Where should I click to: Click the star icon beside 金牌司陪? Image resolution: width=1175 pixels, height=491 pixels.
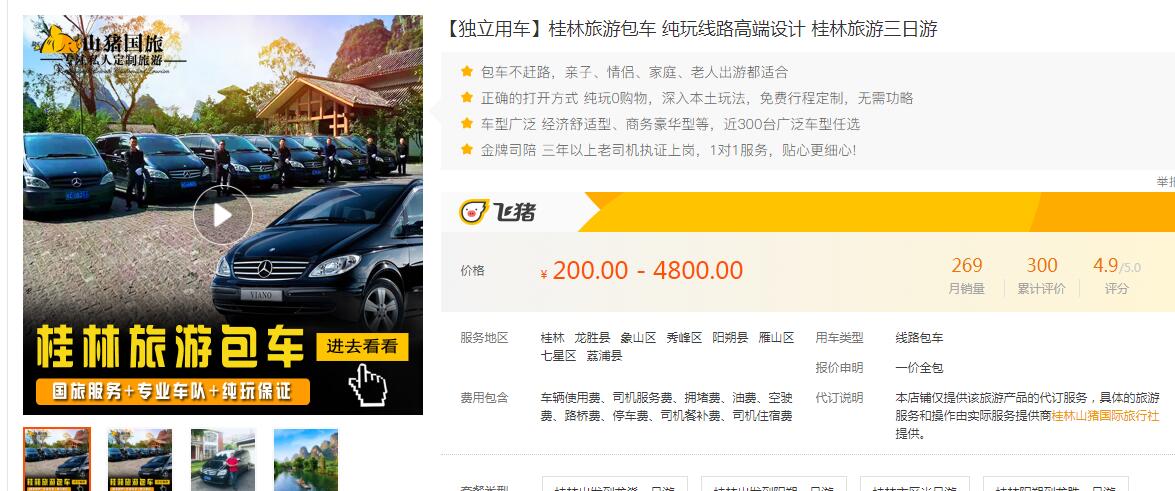point(467,149)
